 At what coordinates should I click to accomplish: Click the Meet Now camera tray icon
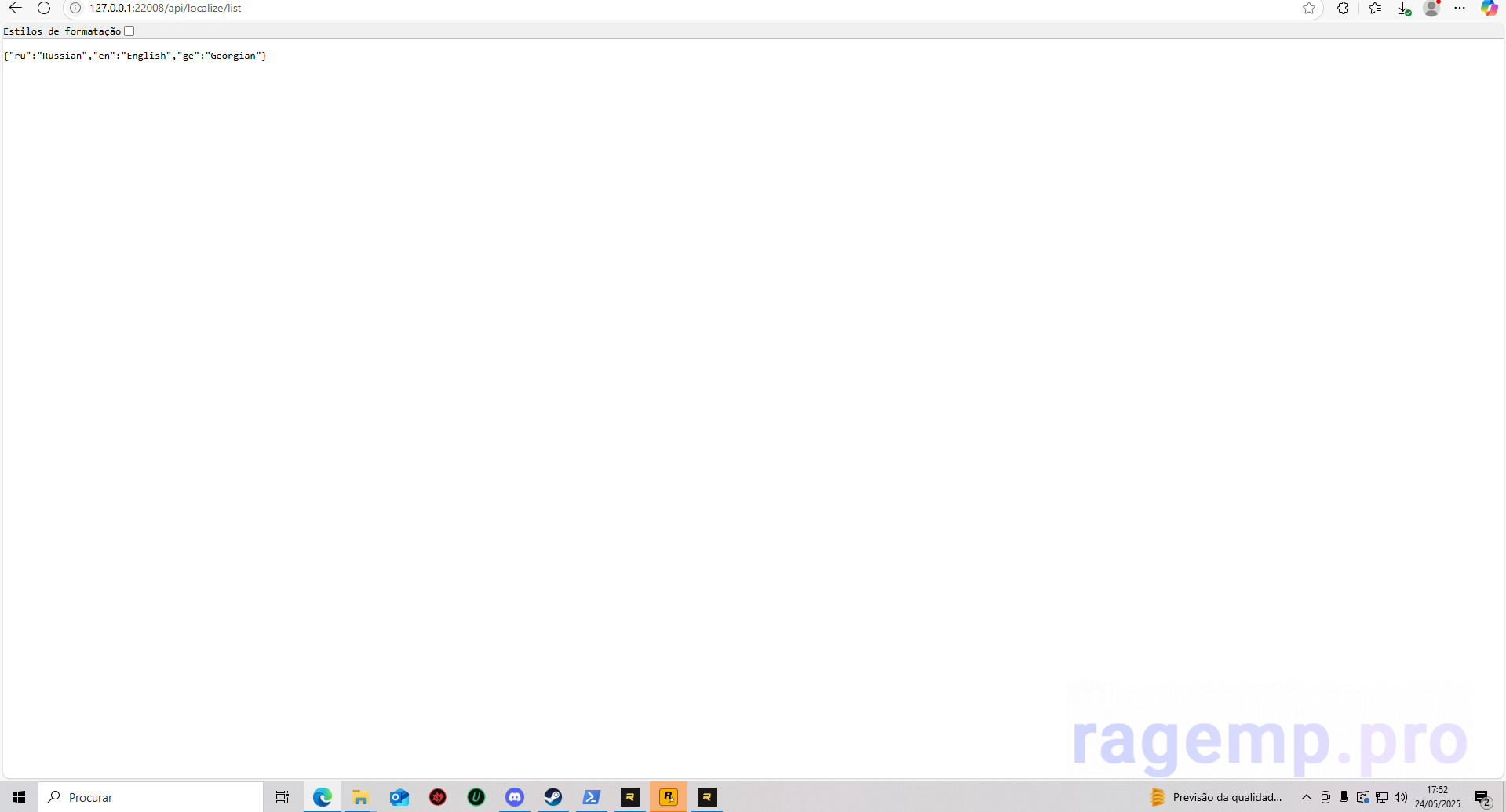point(1325,797)
